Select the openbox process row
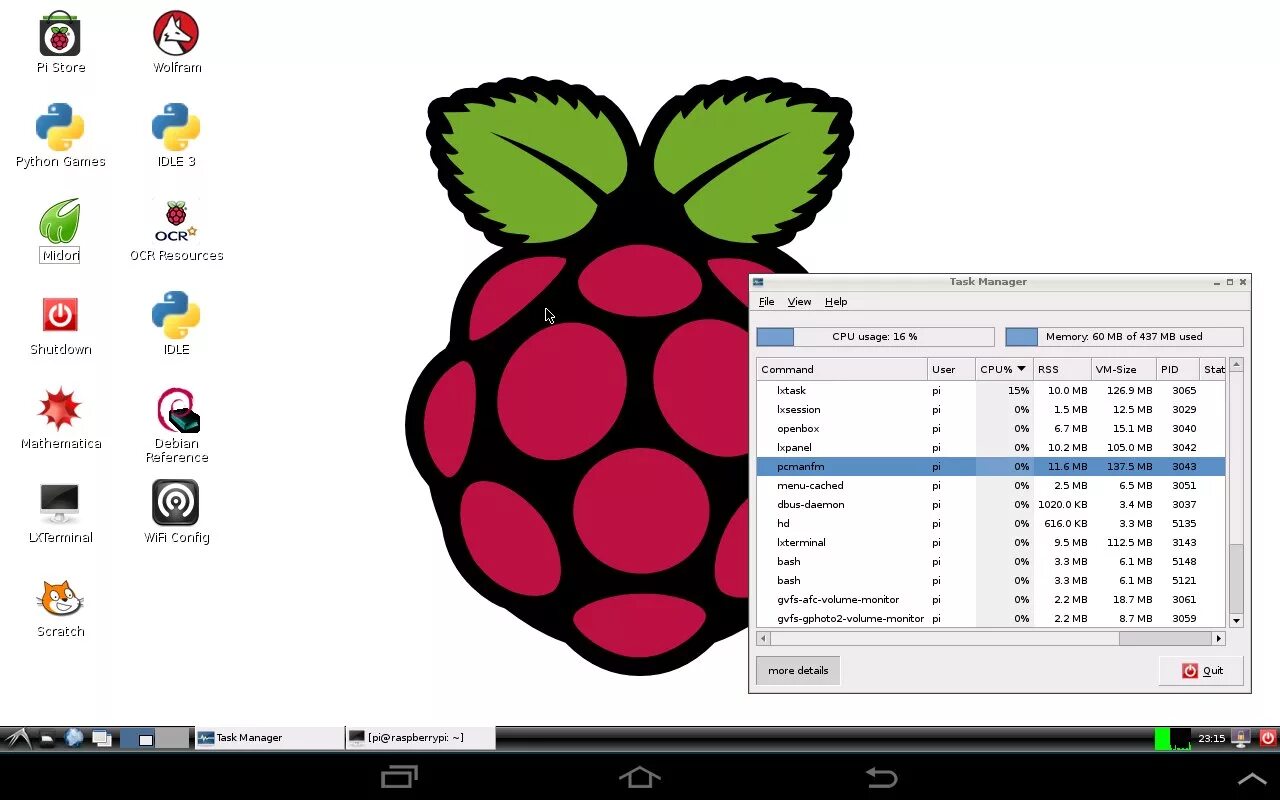The height and width of the screenshot is (800, 1280). [991, 429]
